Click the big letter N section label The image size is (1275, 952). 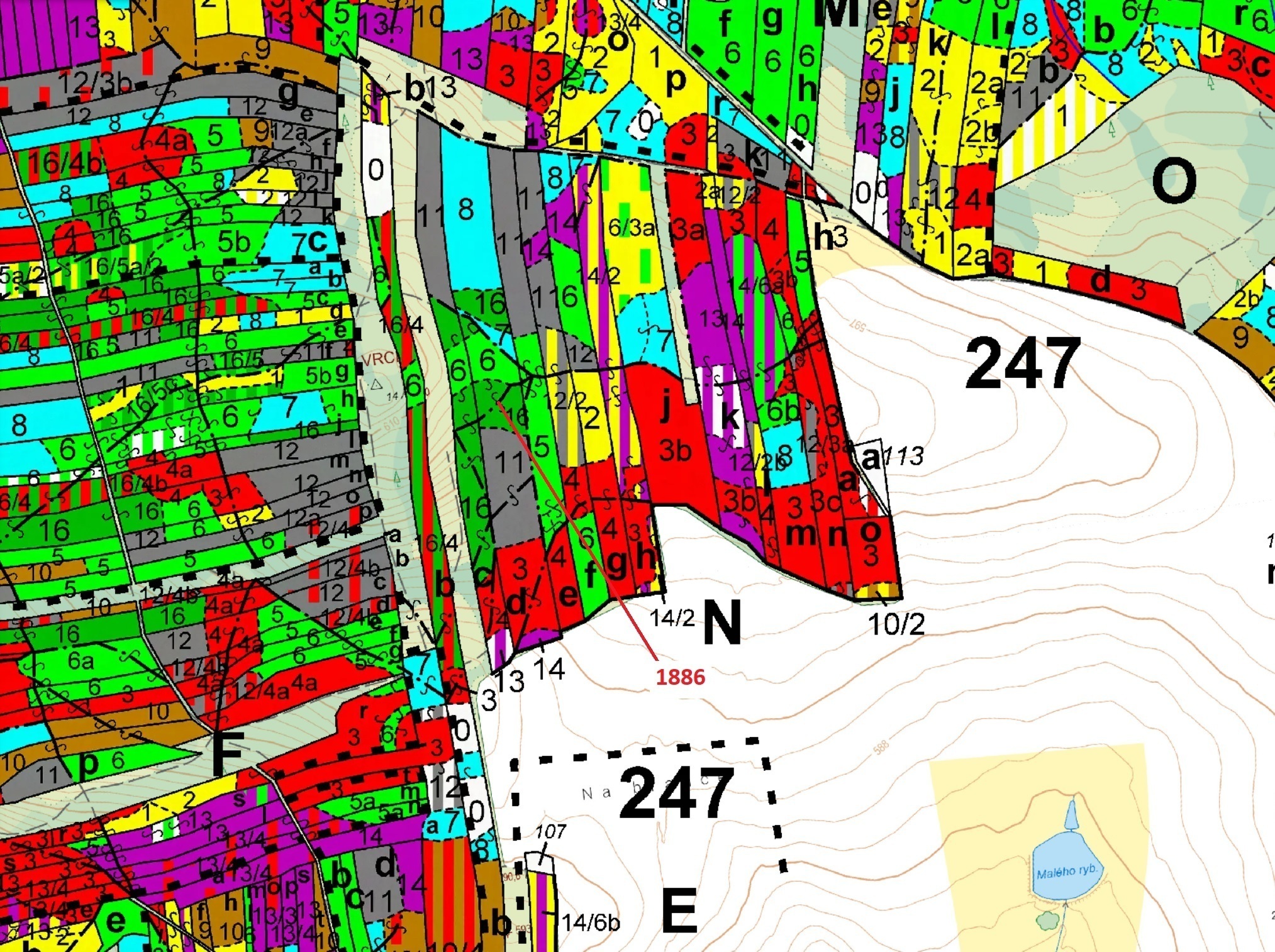click(721, 623)
